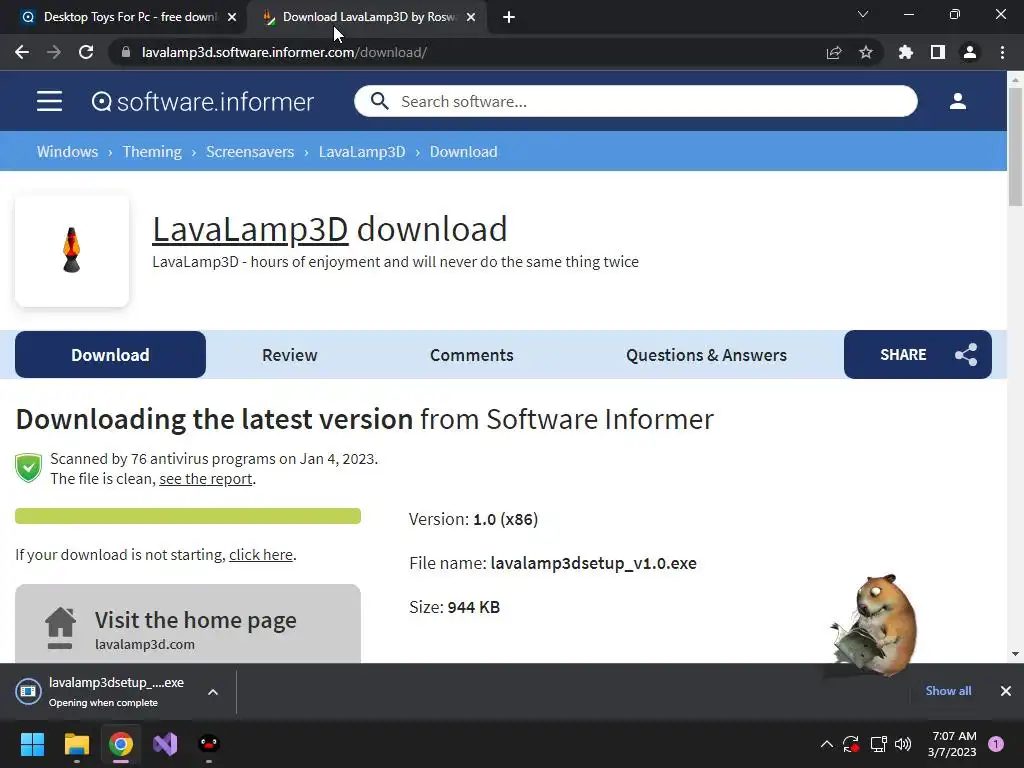The width and height of the screenshot is (1024, 768).
Task: Open the volume tray icon
Action: tap(903, 744)
